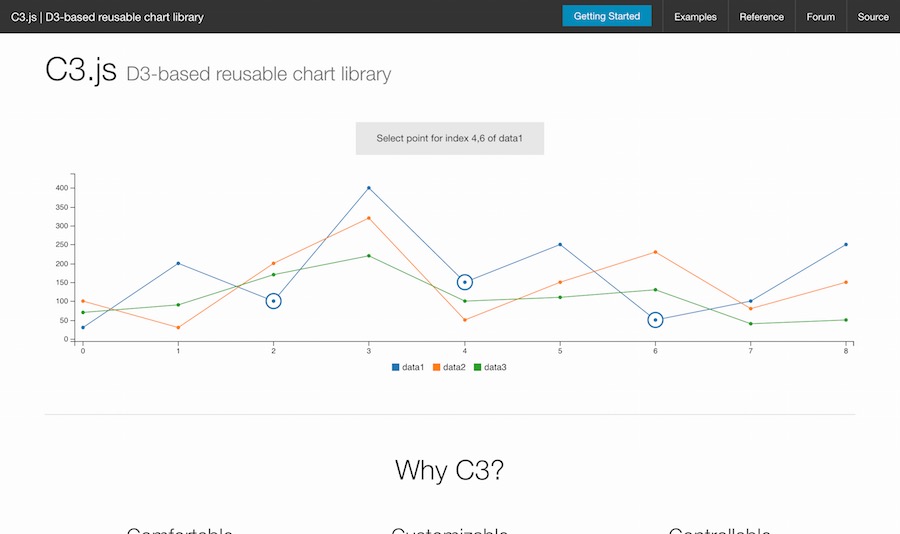Open the Reference nav item
The image size is (900, 534).
[x=761, y=17]
